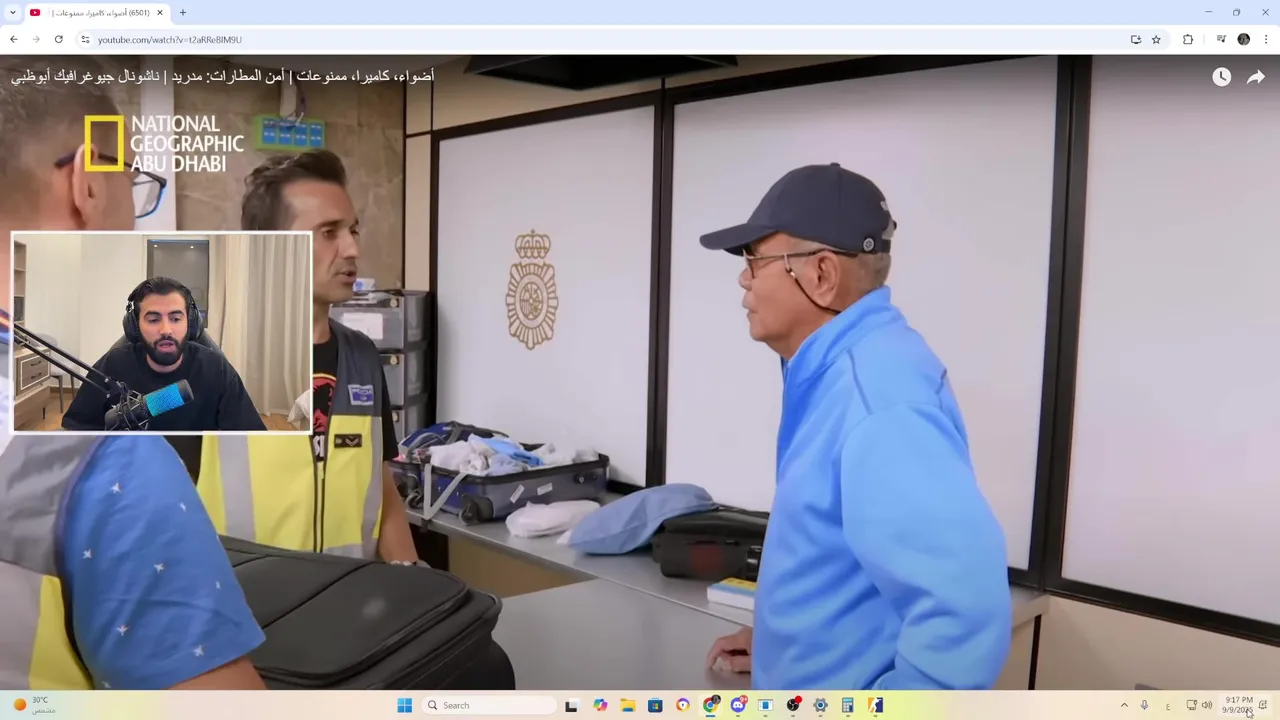Click the webcam overlay picture-in-picture
Image resolution: width=1280 pixels, height=720 pixels.
pyautogui.click(x=161, y=332)
